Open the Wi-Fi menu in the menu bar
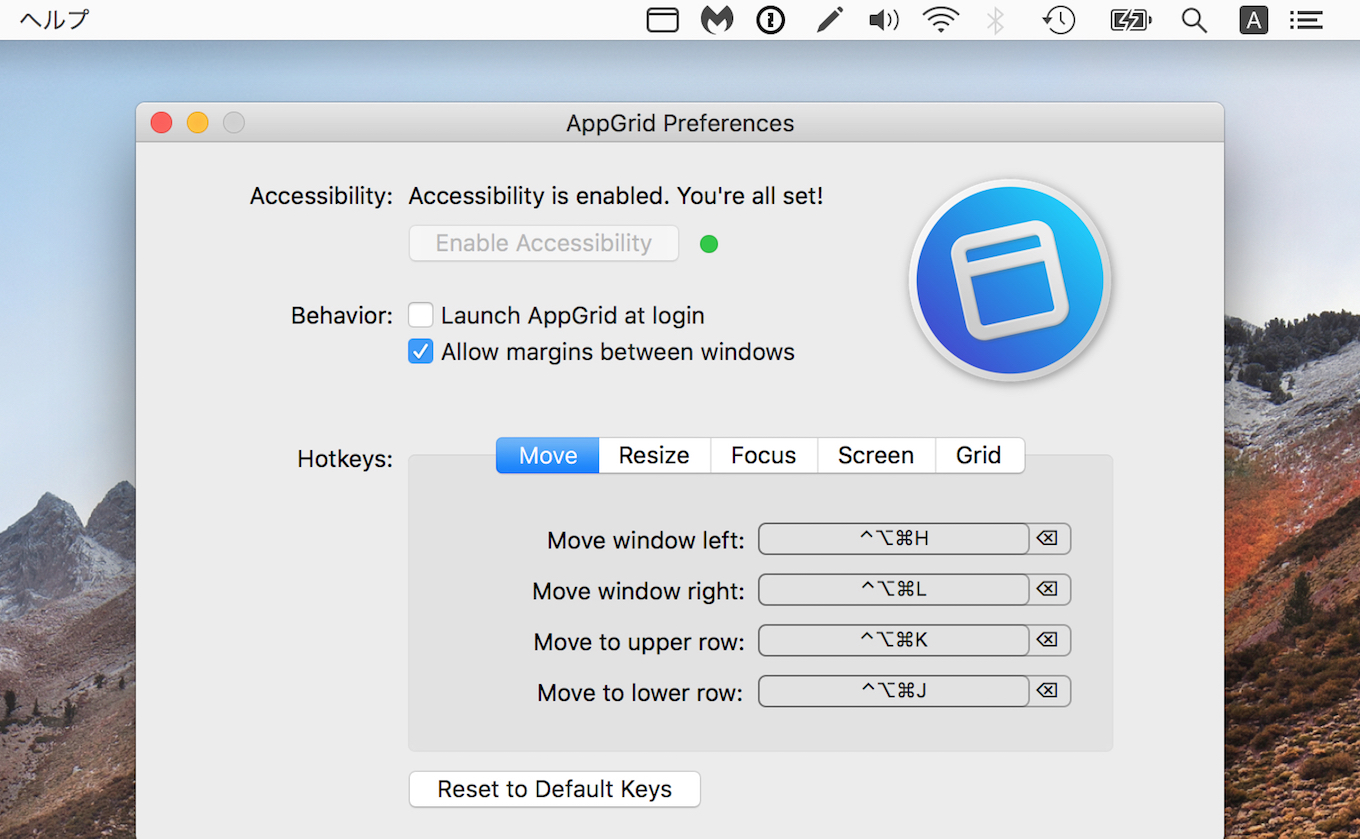Screen dimensions: 1360x839 point(940,20)
